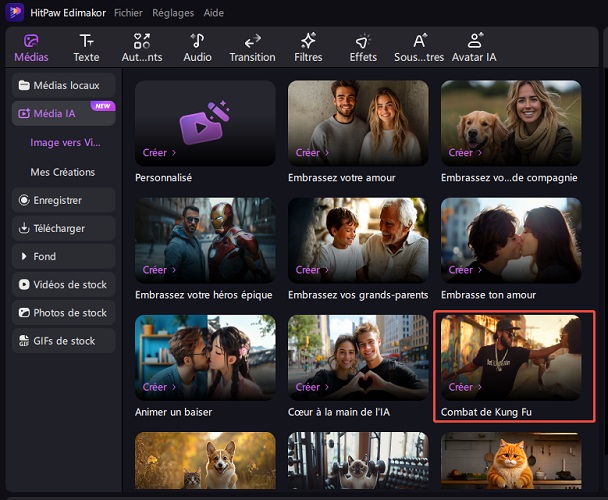Click the Autocollants toolbar icon

pos(142,41)
